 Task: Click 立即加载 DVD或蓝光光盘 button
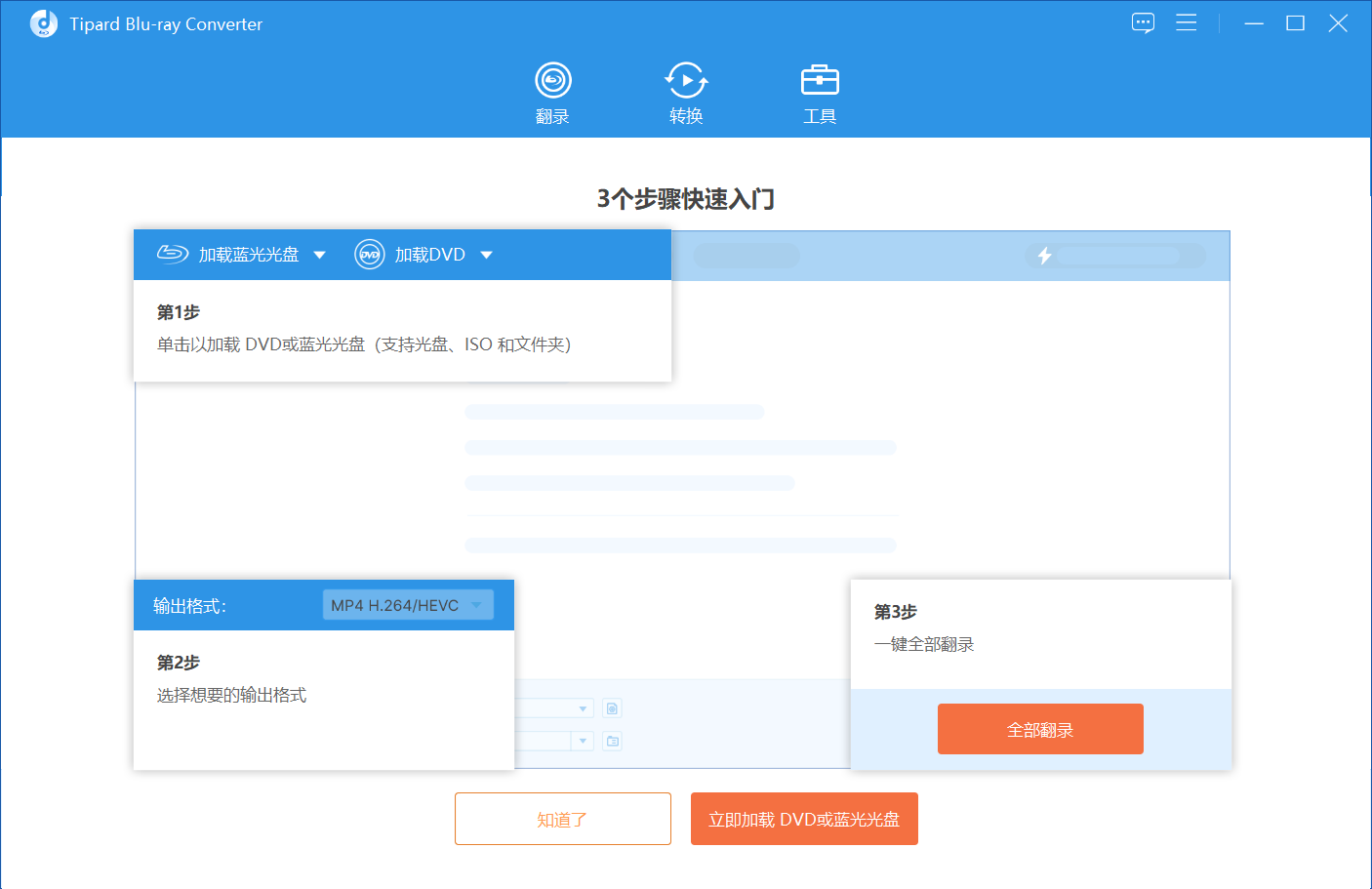(x=804, y=819)
